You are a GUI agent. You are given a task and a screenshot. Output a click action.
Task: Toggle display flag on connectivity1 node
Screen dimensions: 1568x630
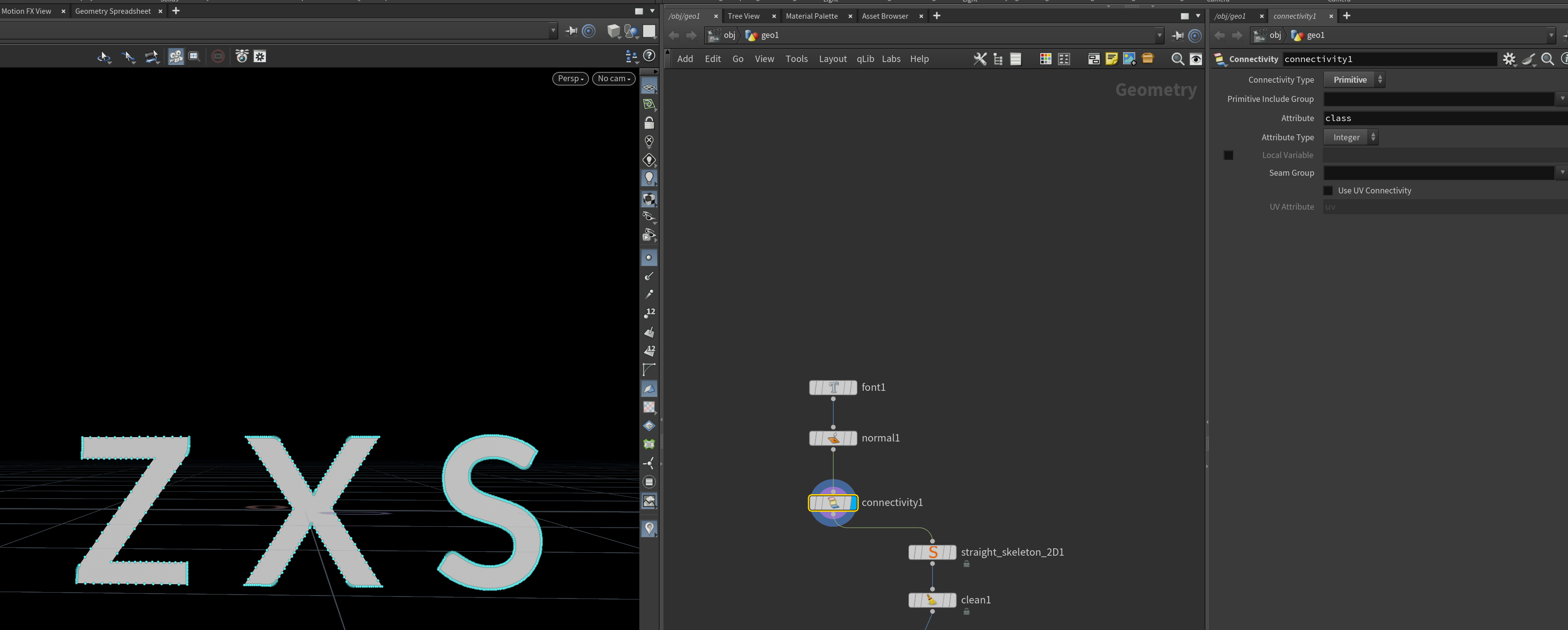[851, 503]
